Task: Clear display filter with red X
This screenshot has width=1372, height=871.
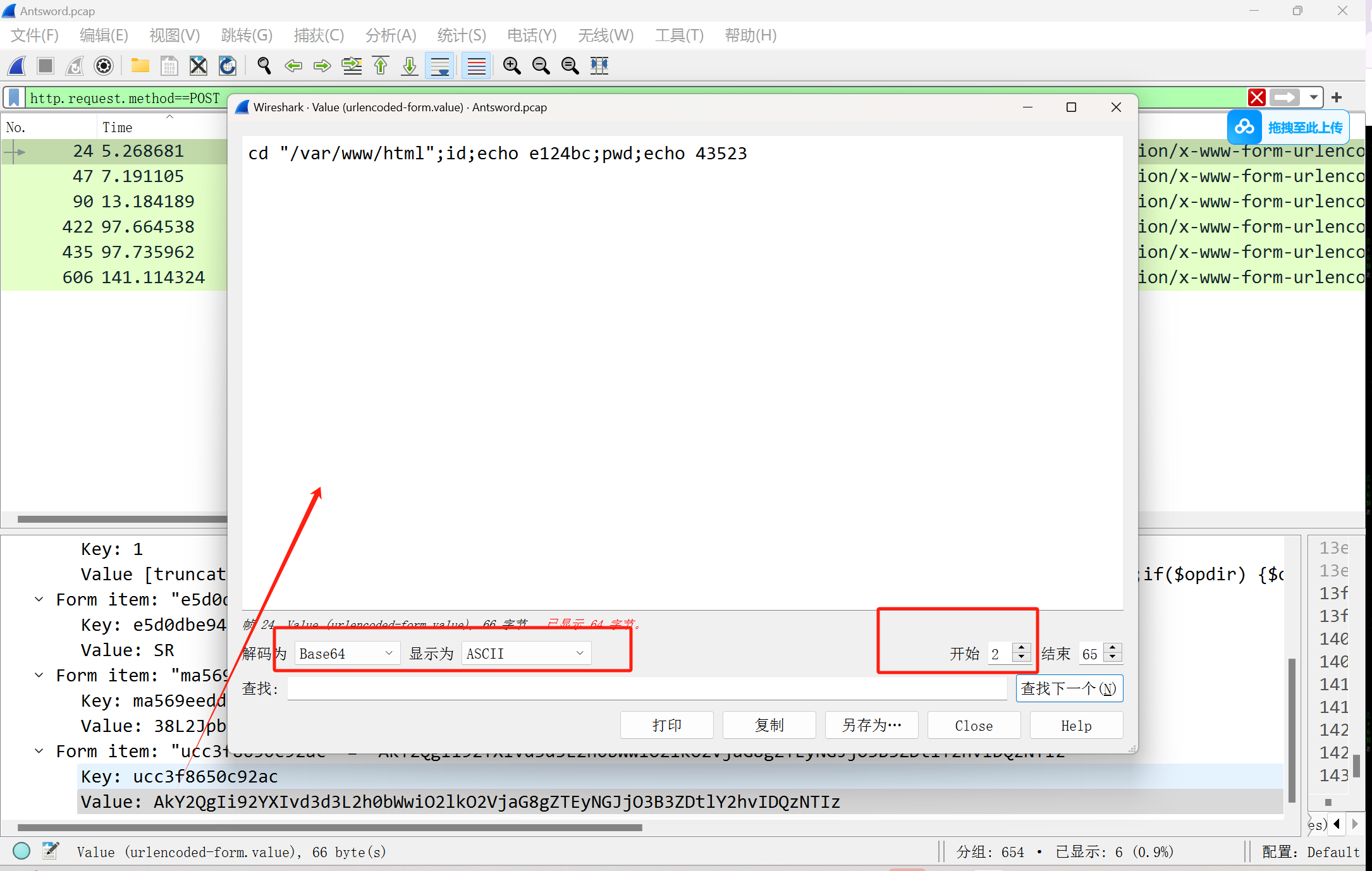Action: [x=1256, y=97]
